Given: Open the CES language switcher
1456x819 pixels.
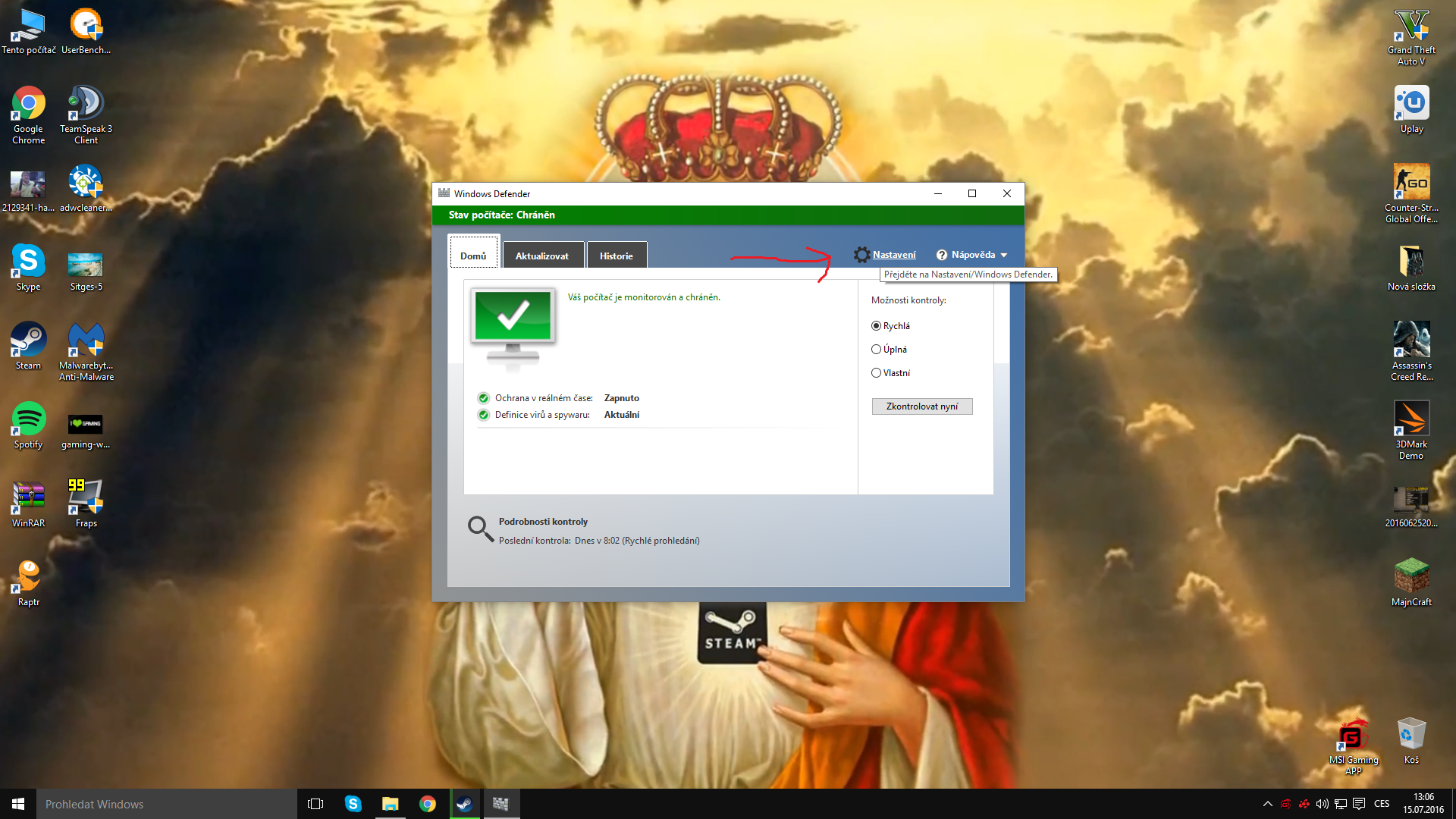Looking at the screenshot, I should [x=1381, y=804].
